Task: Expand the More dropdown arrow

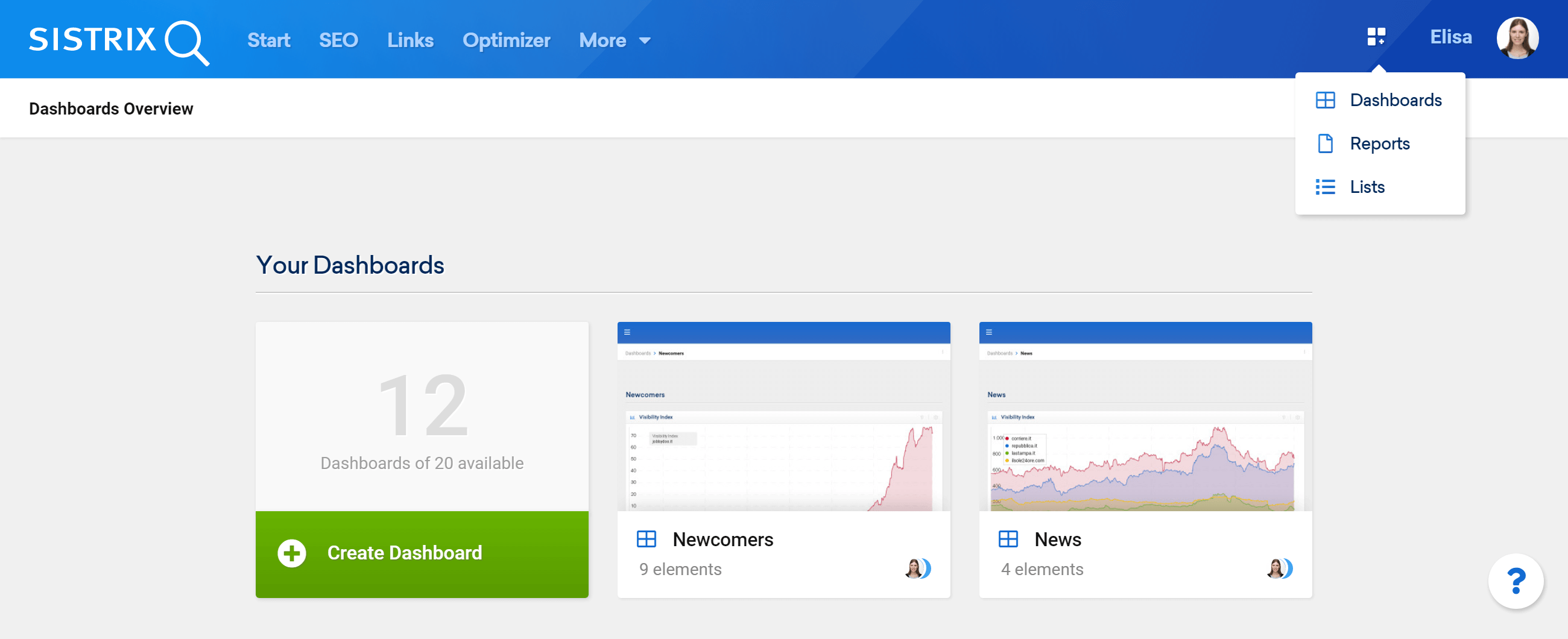Action: click(645, 41)
